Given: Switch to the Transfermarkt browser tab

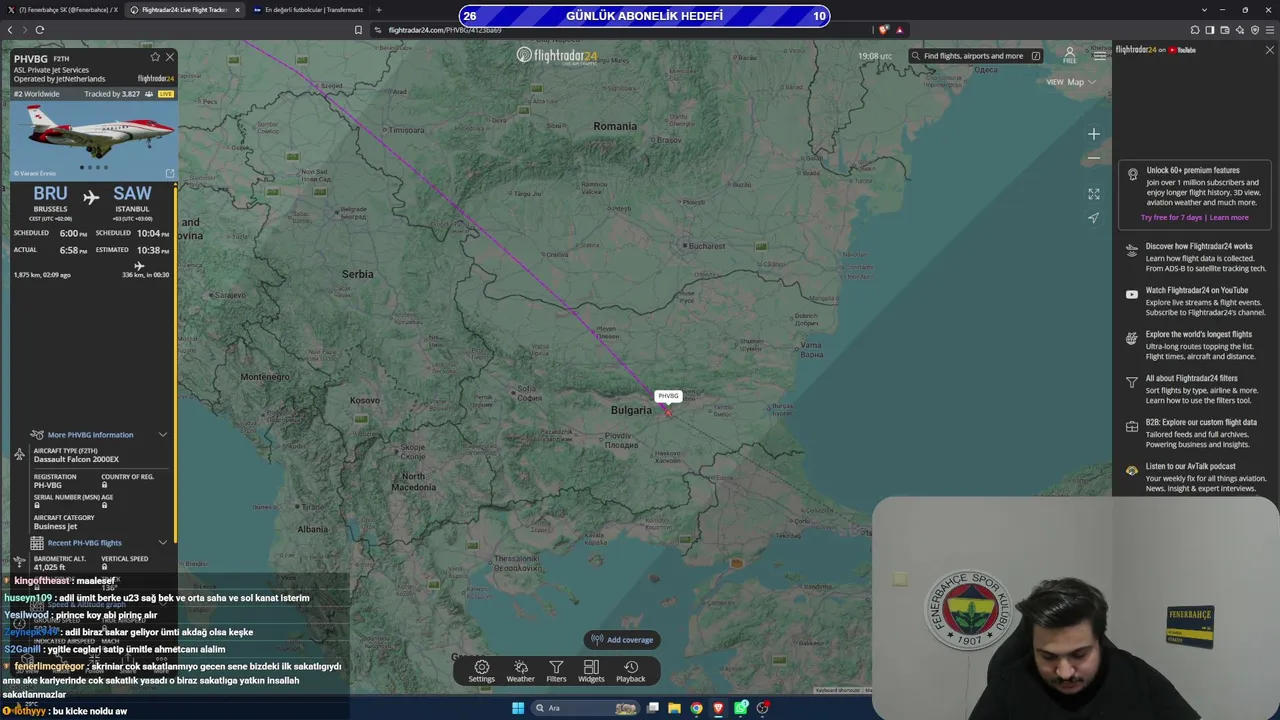Looking at the screenshot, I should [308, 10].
